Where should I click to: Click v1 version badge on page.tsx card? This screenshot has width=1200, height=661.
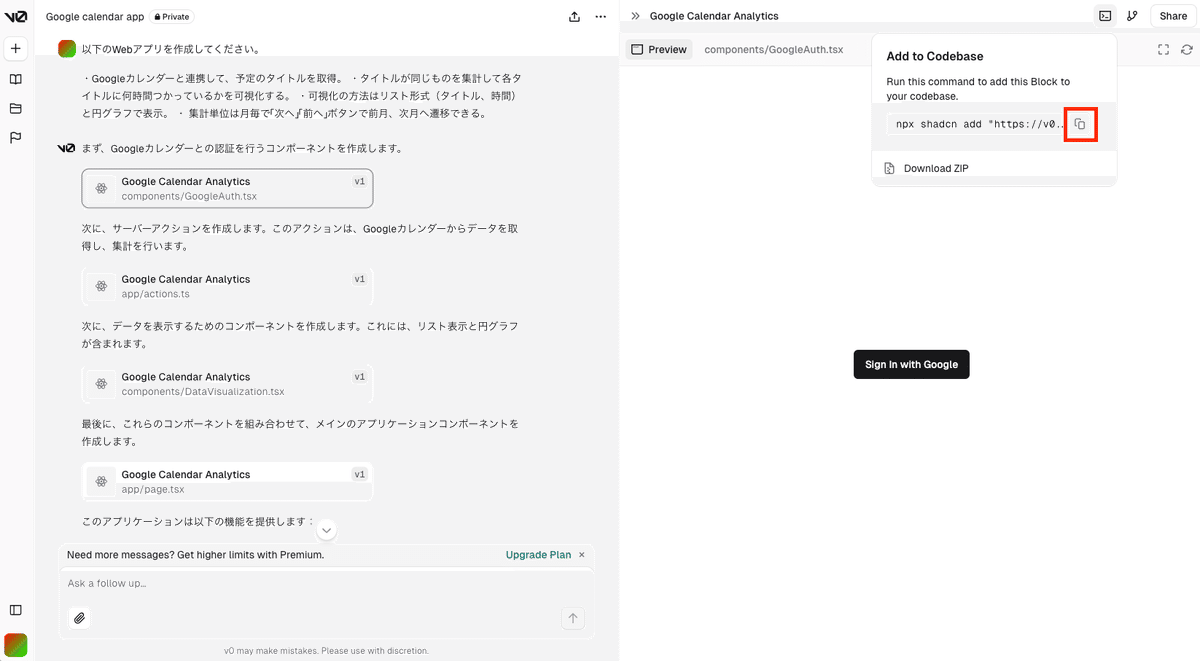tap(360, 474)
